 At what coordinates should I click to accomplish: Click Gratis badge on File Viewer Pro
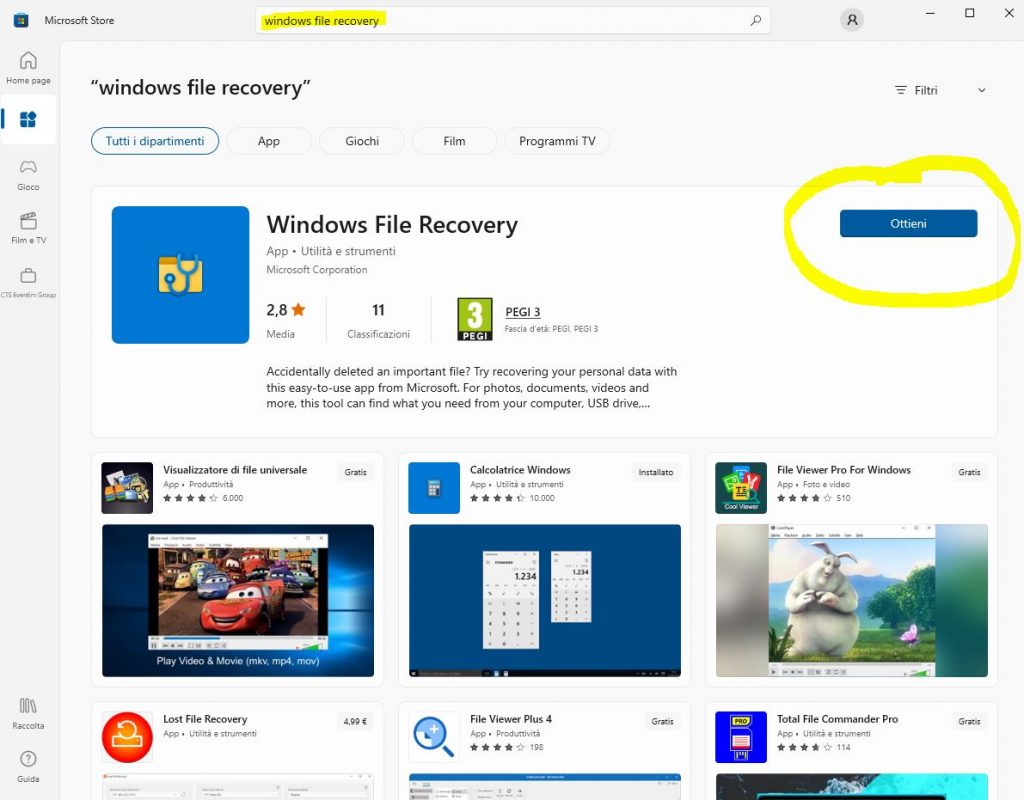click(970, 472)
